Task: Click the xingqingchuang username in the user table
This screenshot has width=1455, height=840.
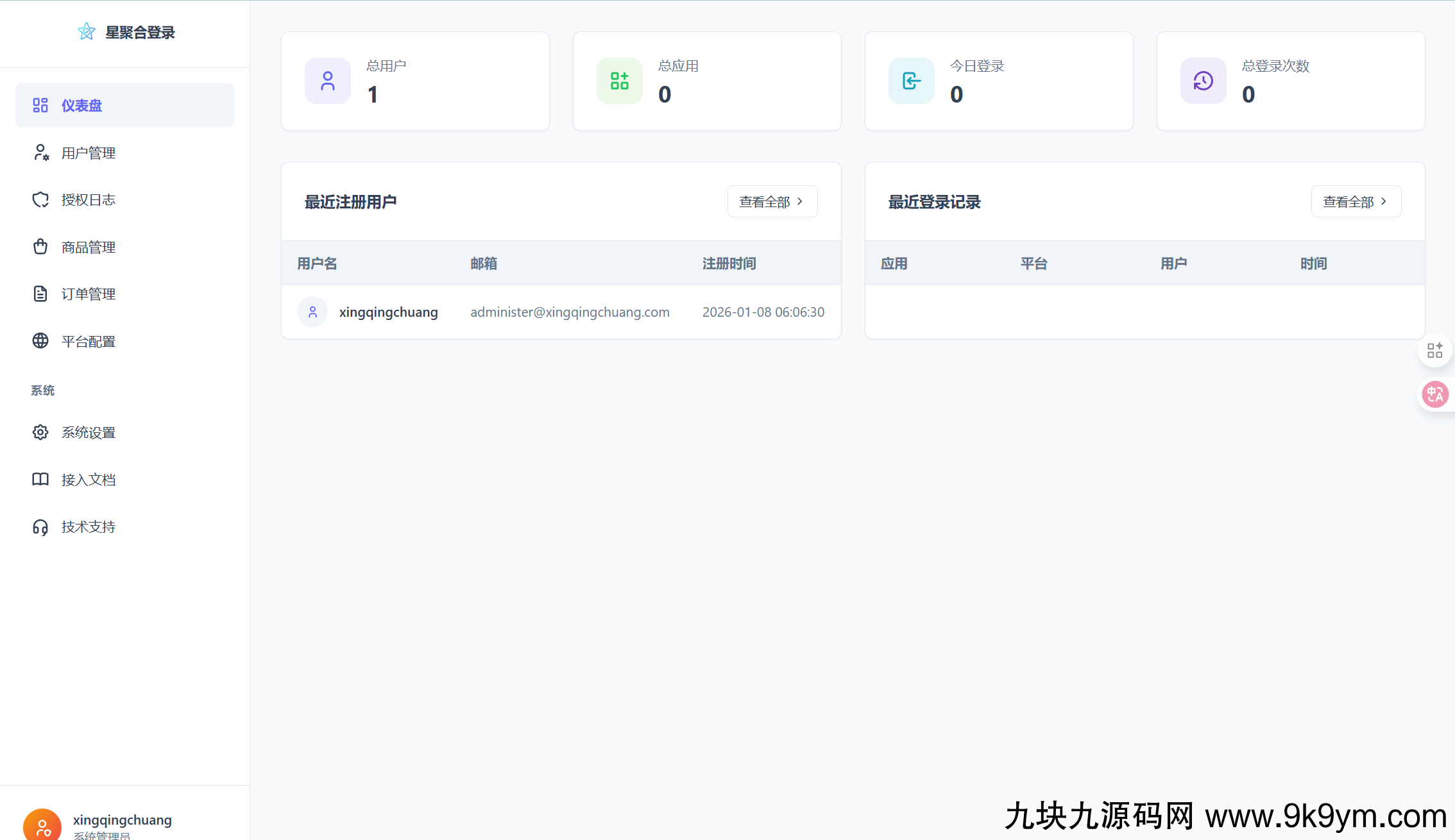Action: (388, 312)
